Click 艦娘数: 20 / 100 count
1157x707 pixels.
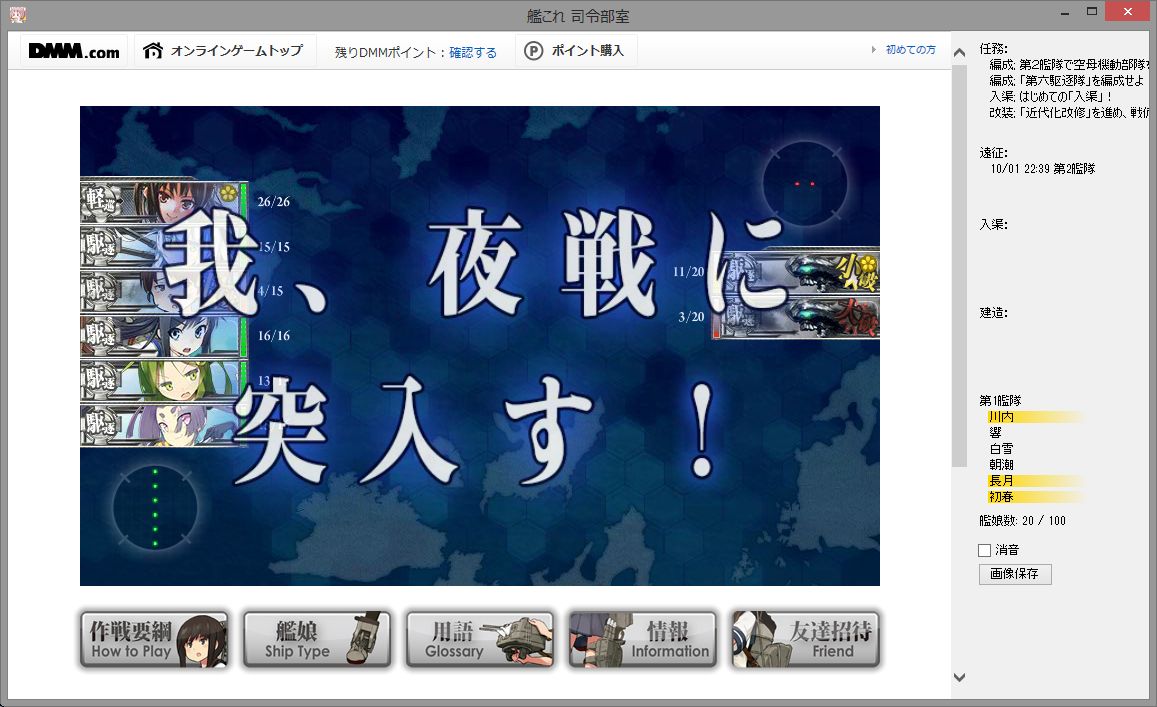coord(1023,520)
